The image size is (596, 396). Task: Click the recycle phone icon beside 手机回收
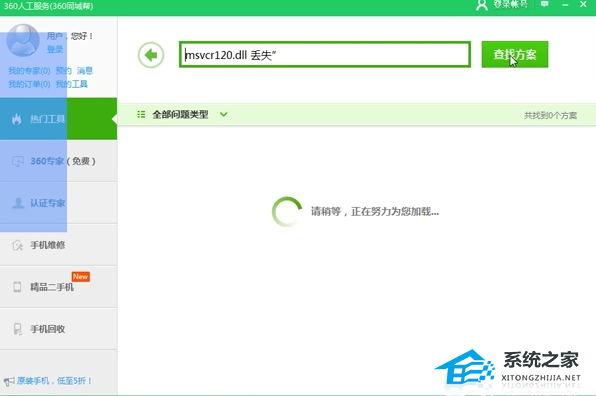pos(17,329)
